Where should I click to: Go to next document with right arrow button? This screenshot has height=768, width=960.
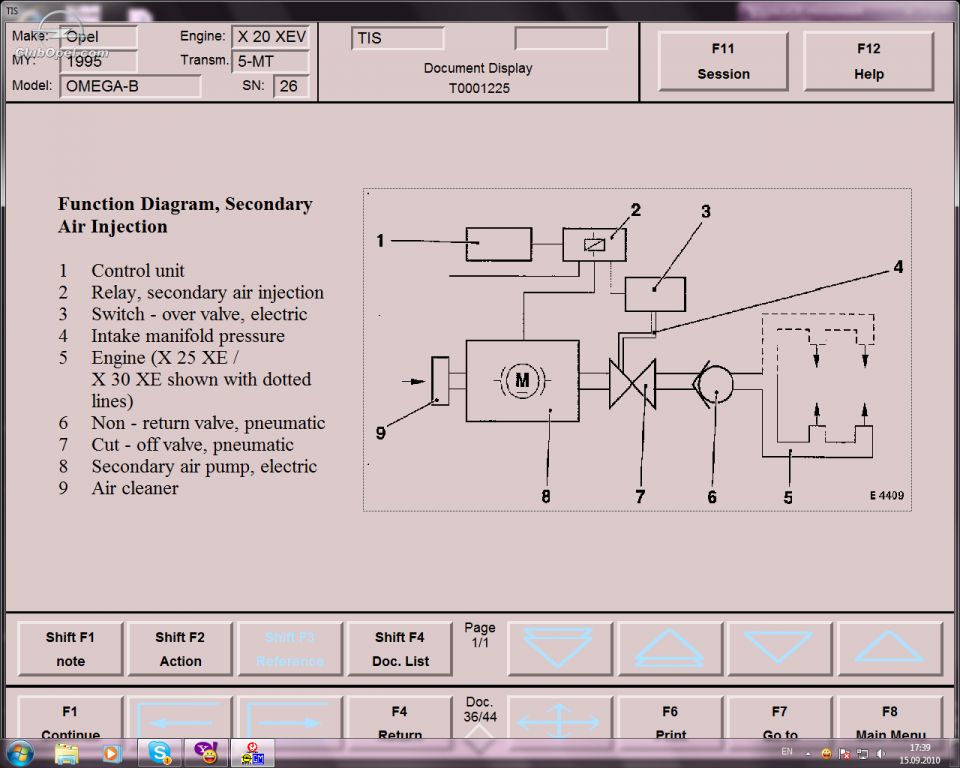tap(290, 718)
